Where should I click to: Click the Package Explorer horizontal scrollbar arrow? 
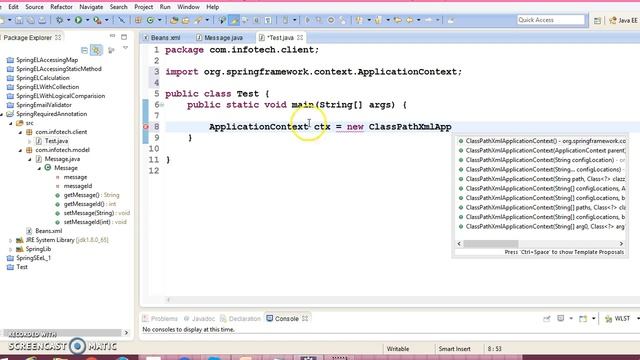[x=126, y=333]
